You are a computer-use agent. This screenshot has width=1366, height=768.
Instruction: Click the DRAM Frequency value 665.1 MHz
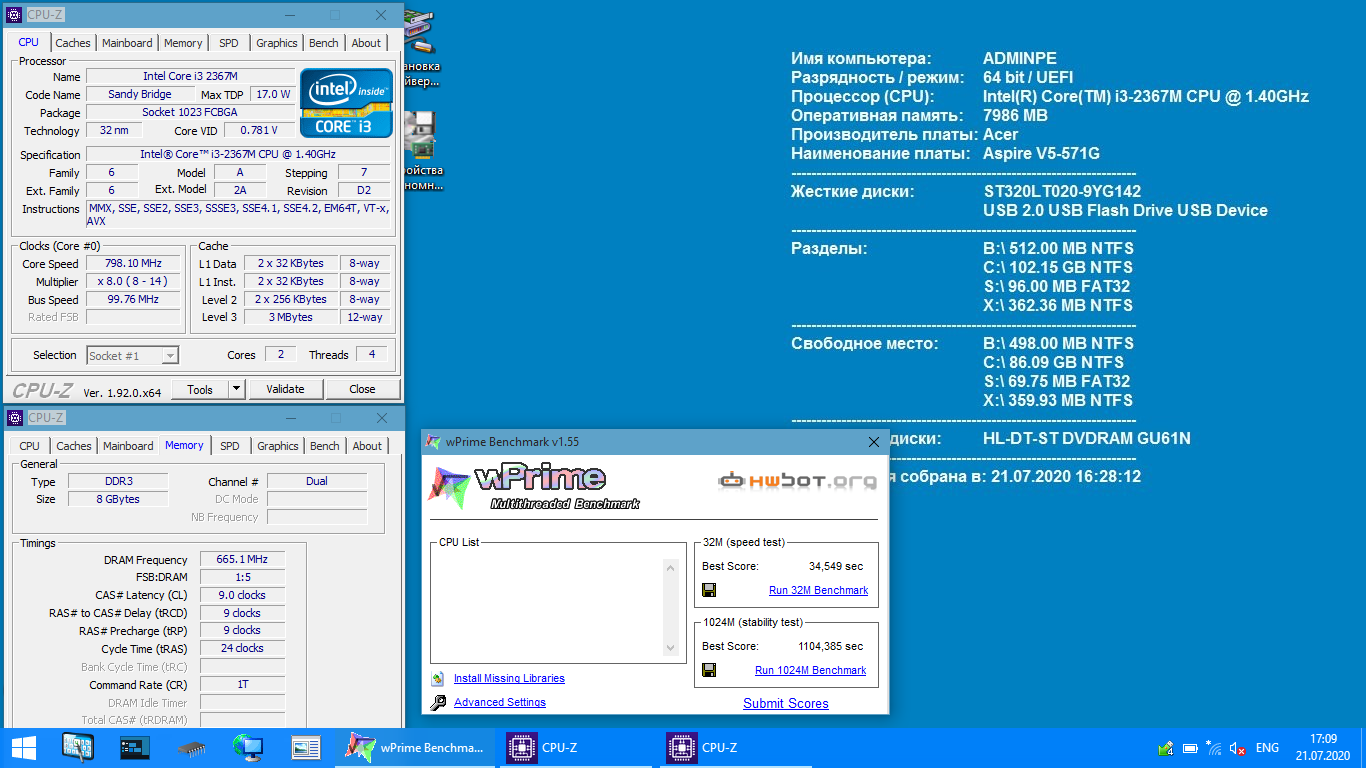(x=242, y=560)
